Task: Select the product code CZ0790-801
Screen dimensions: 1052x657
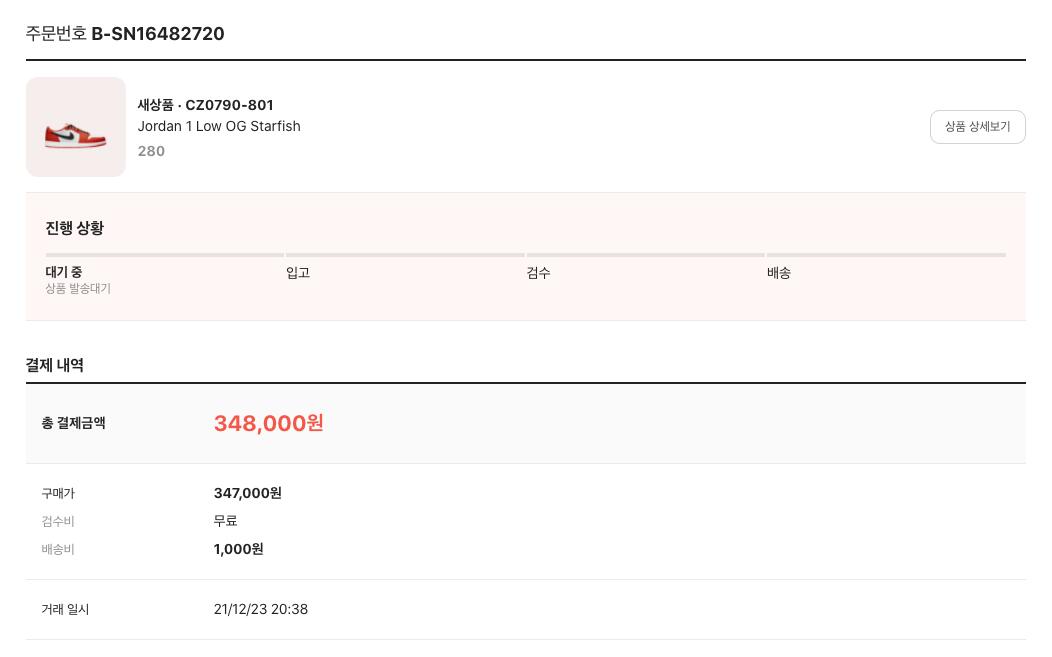Action: (229, 105)
